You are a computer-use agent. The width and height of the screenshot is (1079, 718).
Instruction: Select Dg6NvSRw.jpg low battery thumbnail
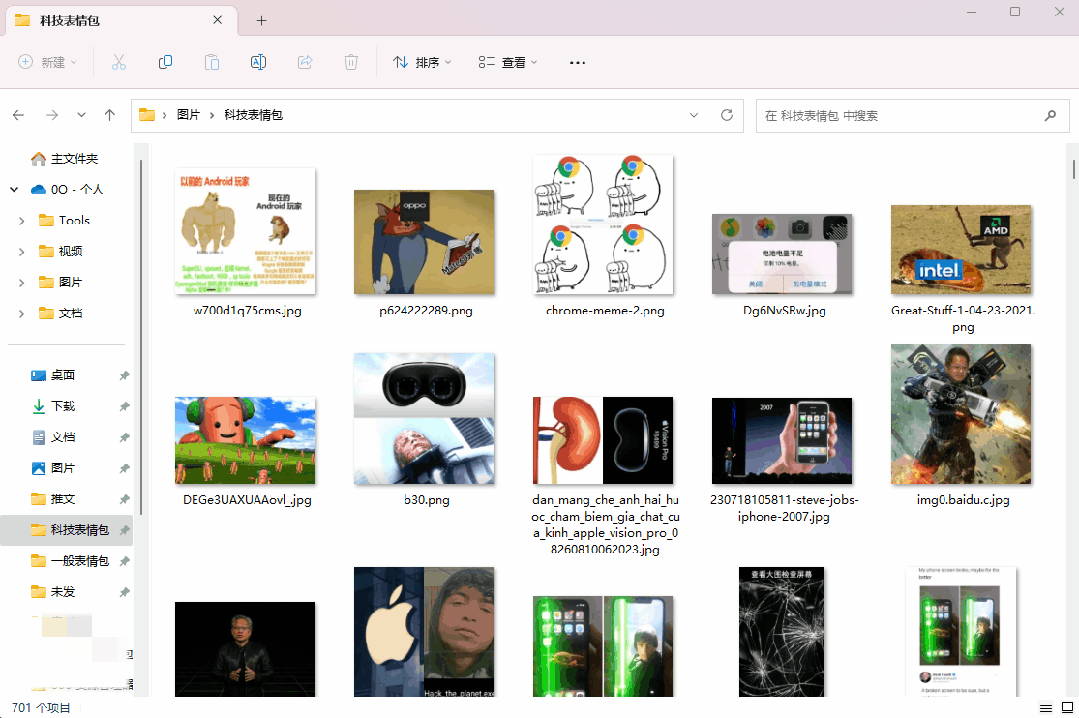coord(782,254)
